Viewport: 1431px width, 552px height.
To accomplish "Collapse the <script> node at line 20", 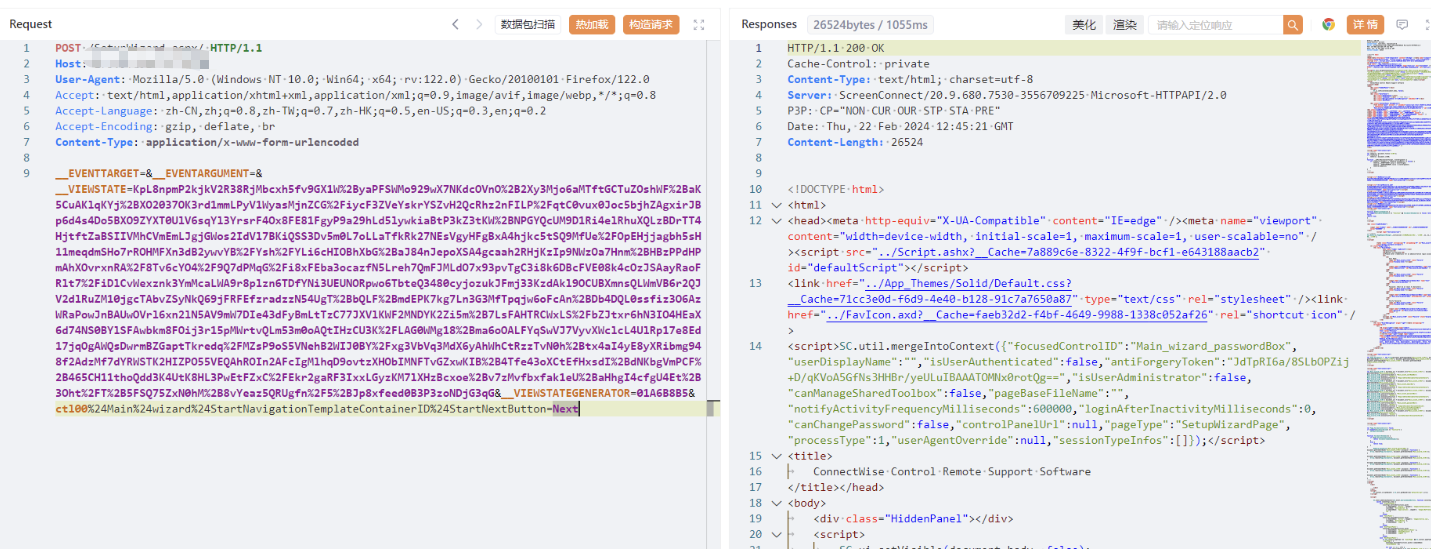I will coord(777,535).
